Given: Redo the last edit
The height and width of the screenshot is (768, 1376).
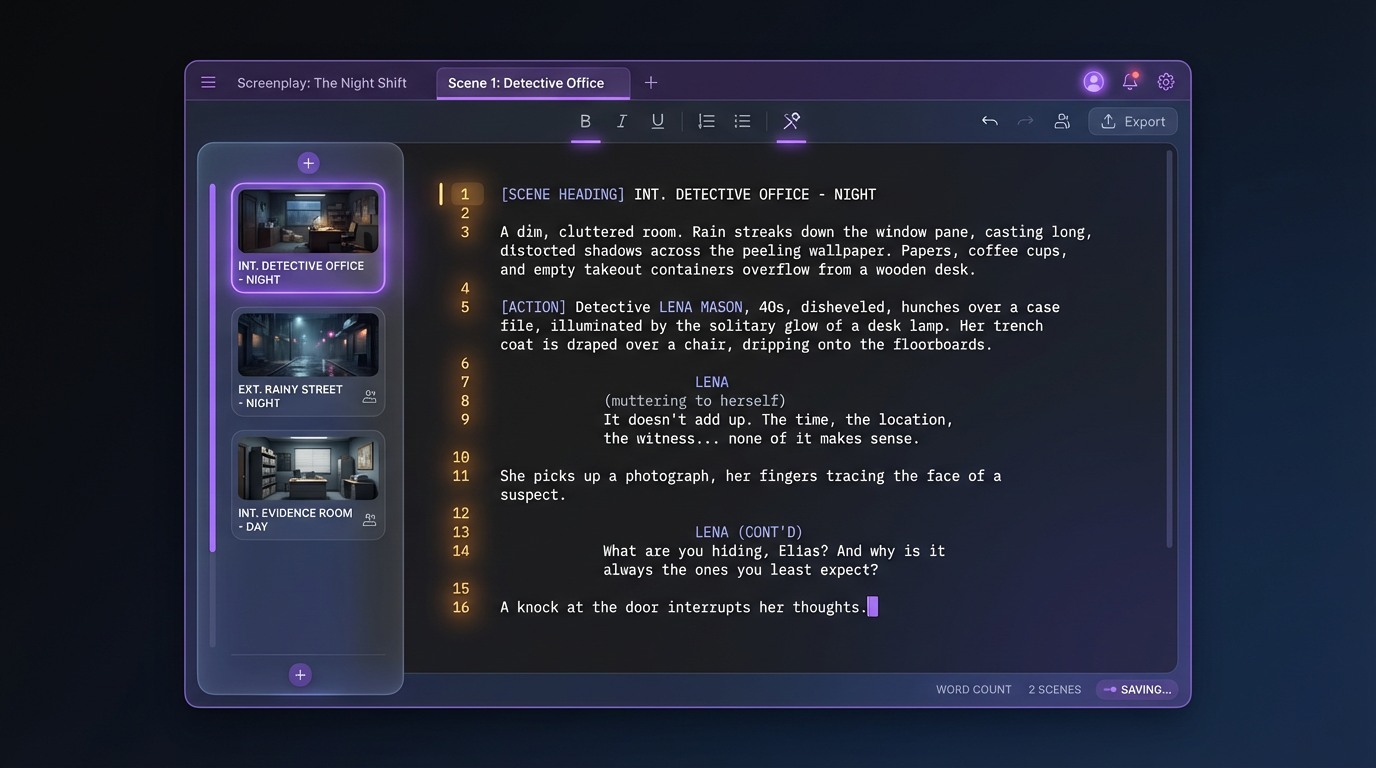Looking at the screenshot, I should pyautogui.click(x=1025, y=120).
